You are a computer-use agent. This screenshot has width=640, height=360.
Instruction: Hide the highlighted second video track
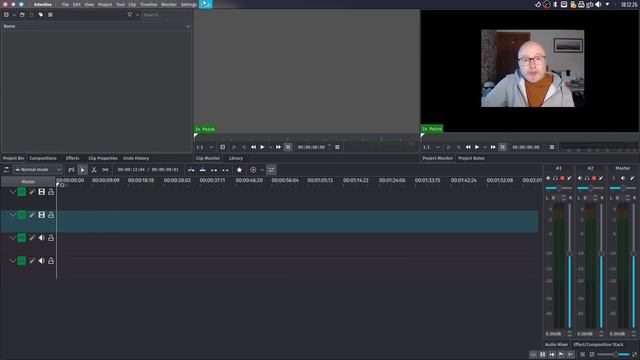[42, 215]
